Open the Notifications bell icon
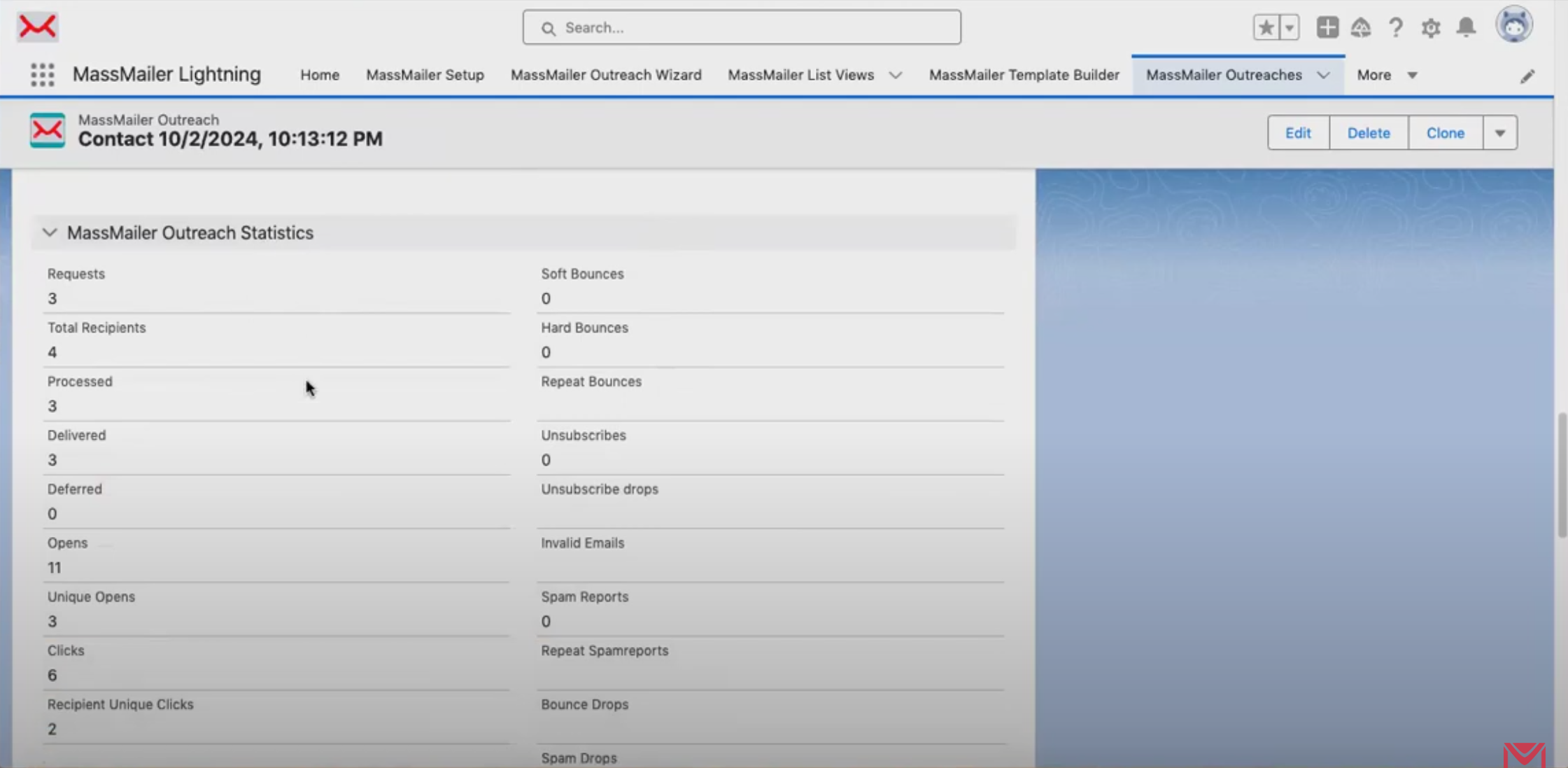This screenshot has width=1568, height=768. (1466, 27)
